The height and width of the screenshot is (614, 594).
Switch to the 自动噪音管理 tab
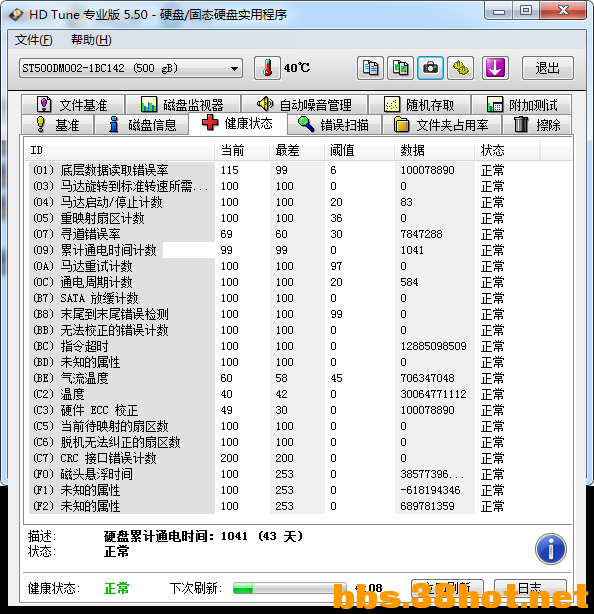tap(305, 105)
